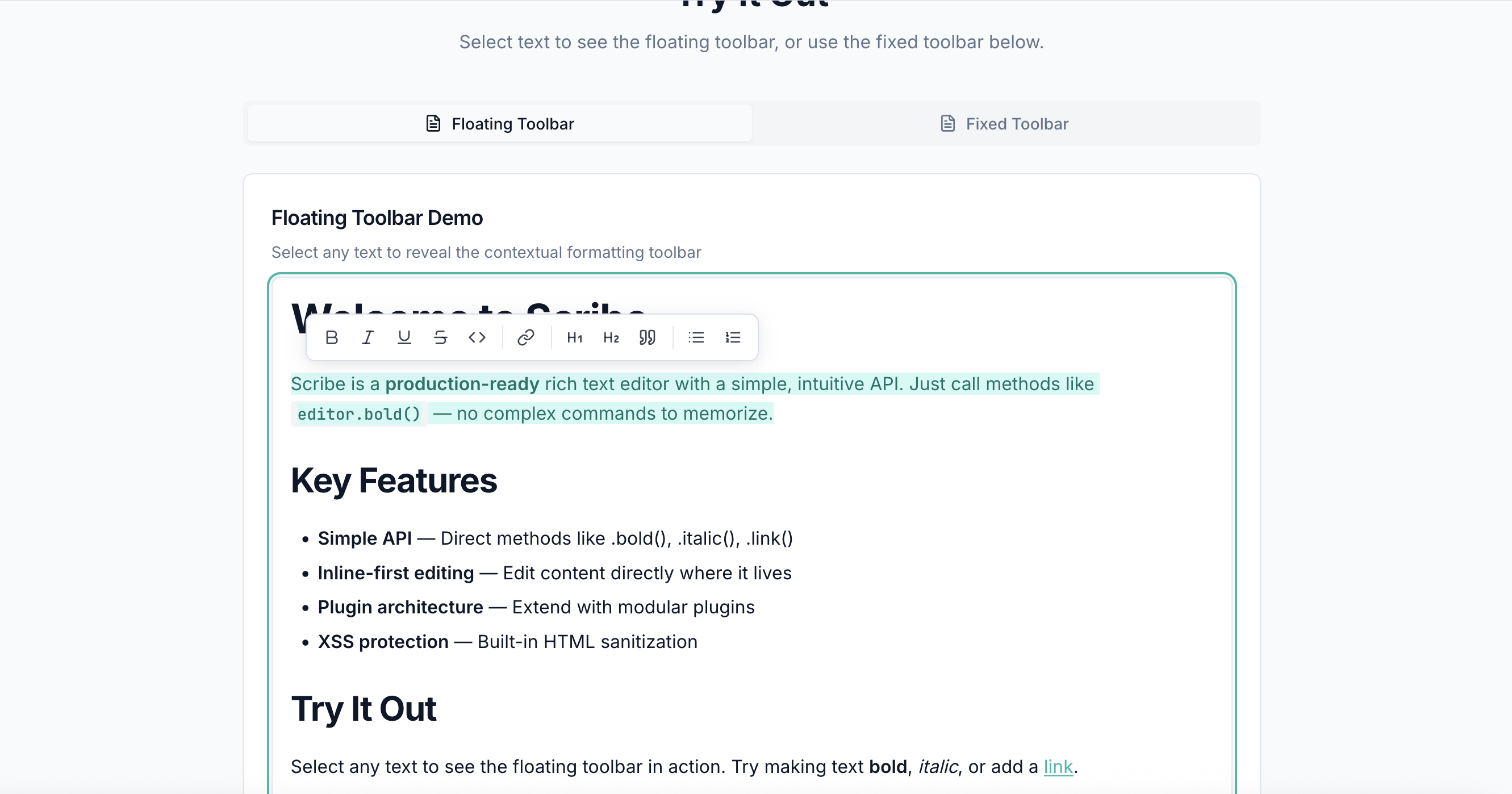Click the document icon beside Floating Toolbar
The height and width of the screenshot is (794, 1512).
pos(432,123)
